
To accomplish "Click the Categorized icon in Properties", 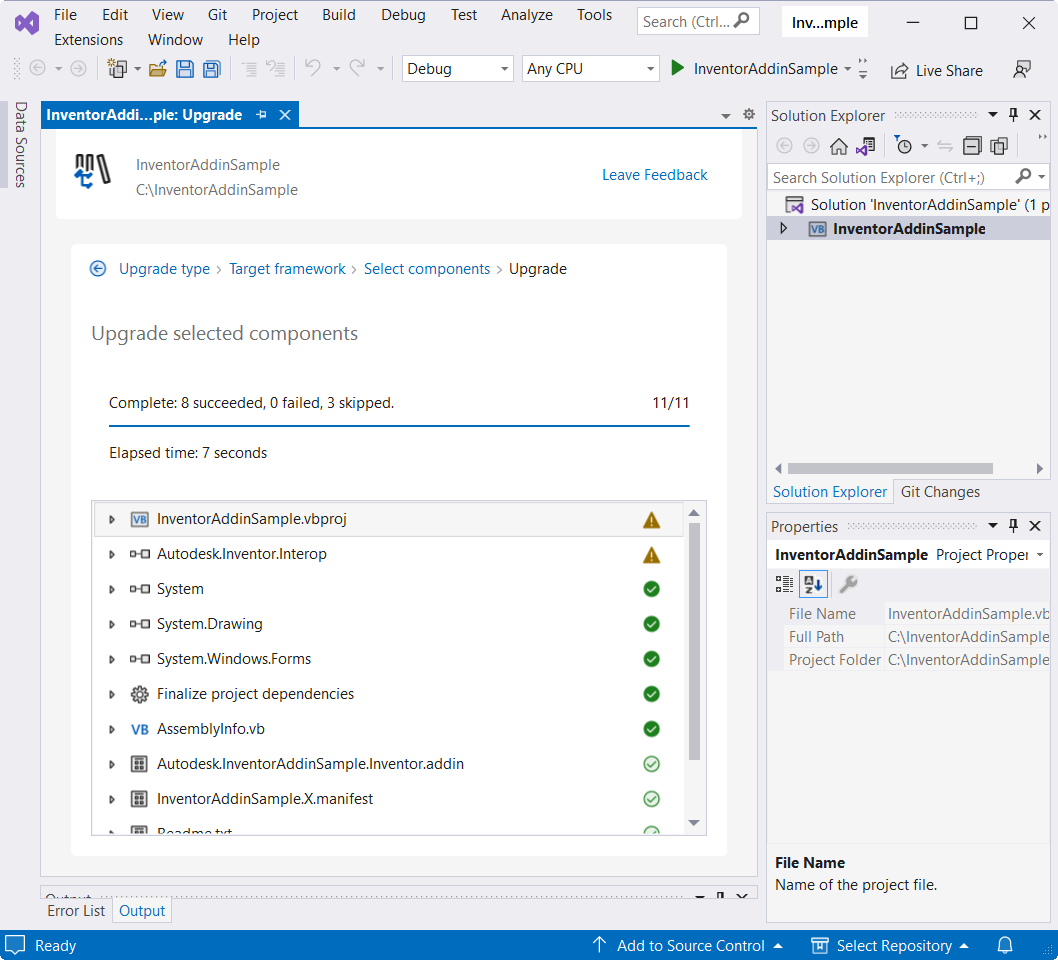I will [x=784, y=584].
